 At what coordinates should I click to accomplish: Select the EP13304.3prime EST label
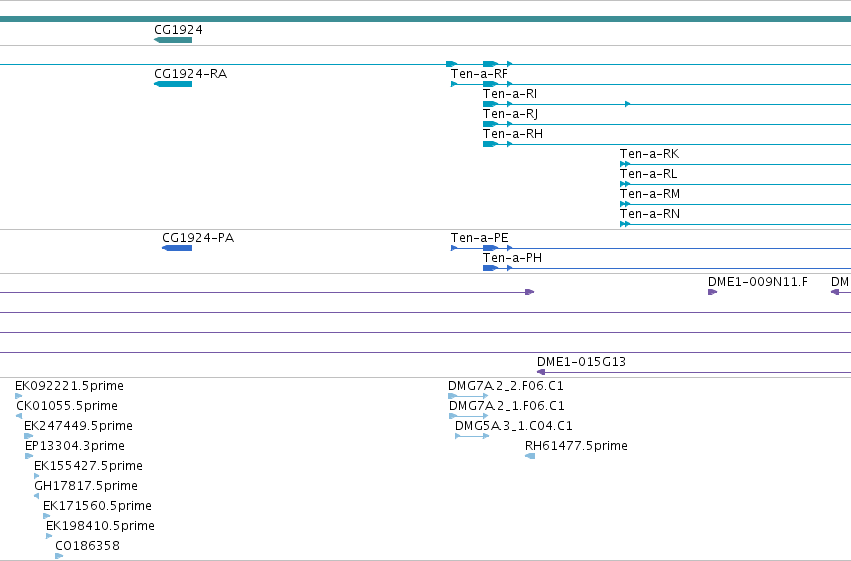[75, 447]
